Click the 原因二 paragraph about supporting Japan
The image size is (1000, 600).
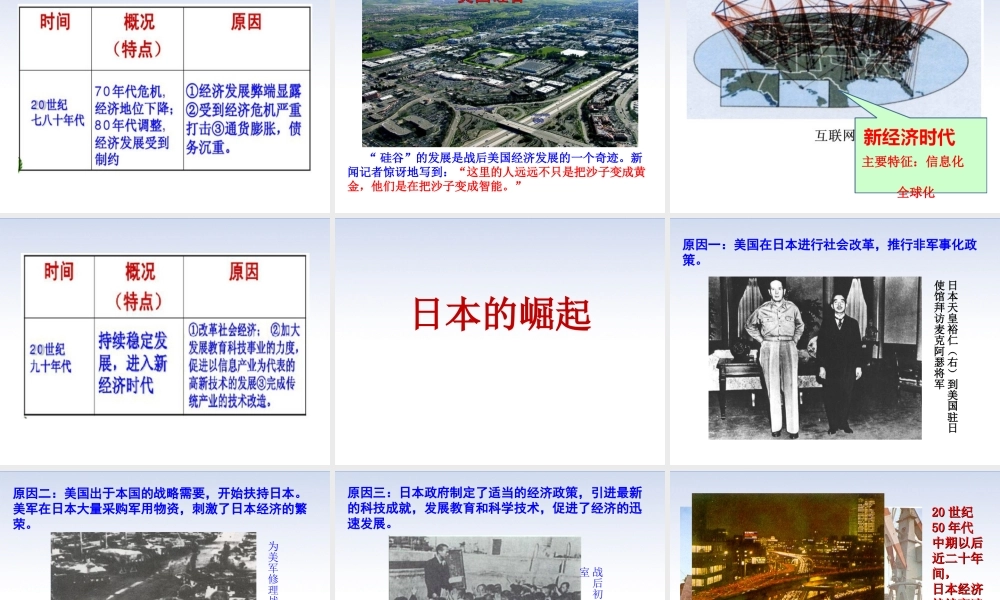(x=160, y=508)
